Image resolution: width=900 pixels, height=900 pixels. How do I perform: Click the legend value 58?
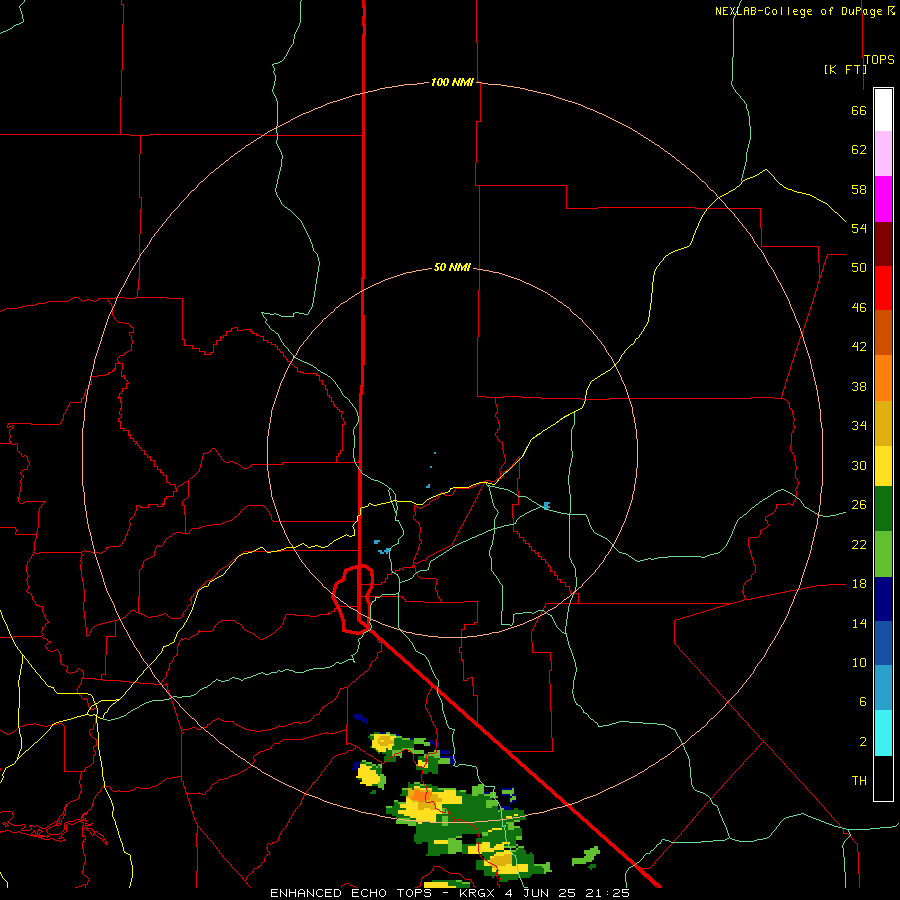pos(859,189)
